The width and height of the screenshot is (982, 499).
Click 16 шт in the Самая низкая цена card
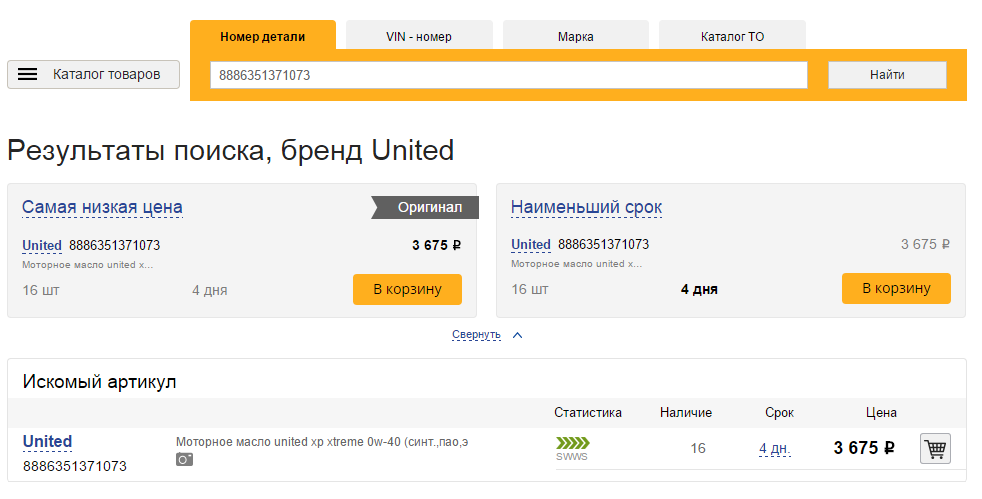click(x=41, y=291)
